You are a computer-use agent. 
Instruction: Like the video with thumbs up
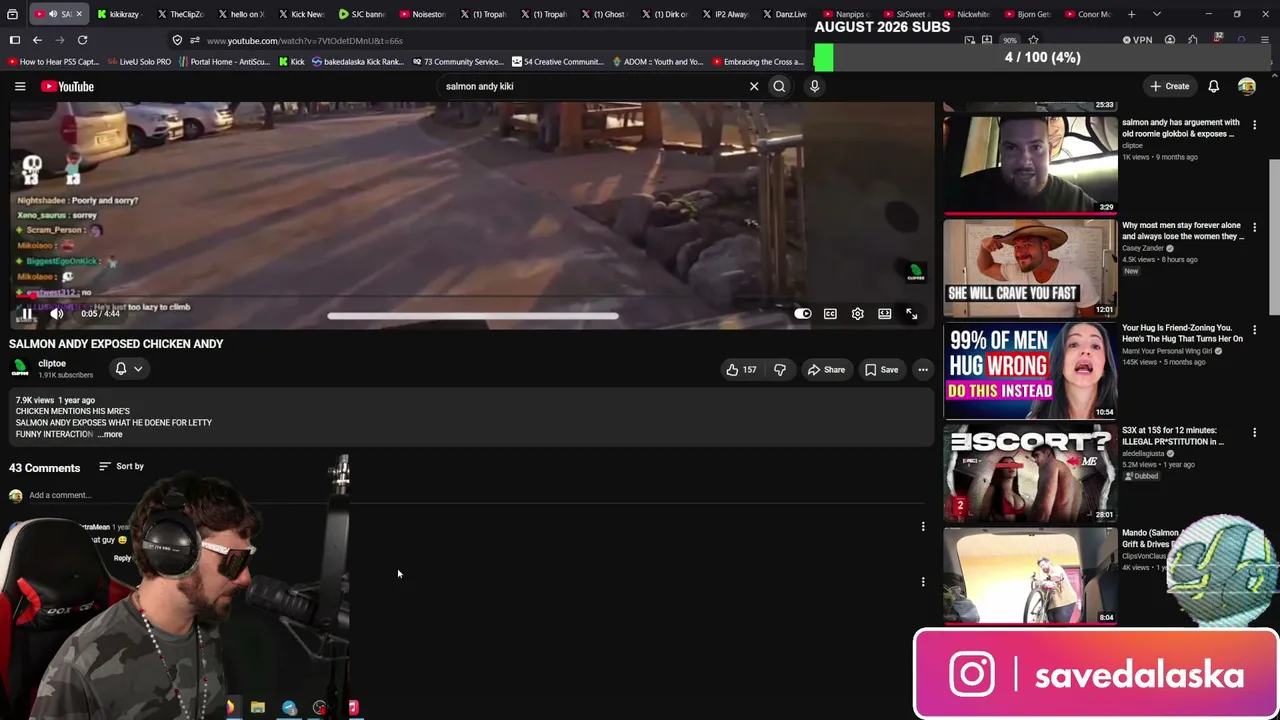point(741,370)
